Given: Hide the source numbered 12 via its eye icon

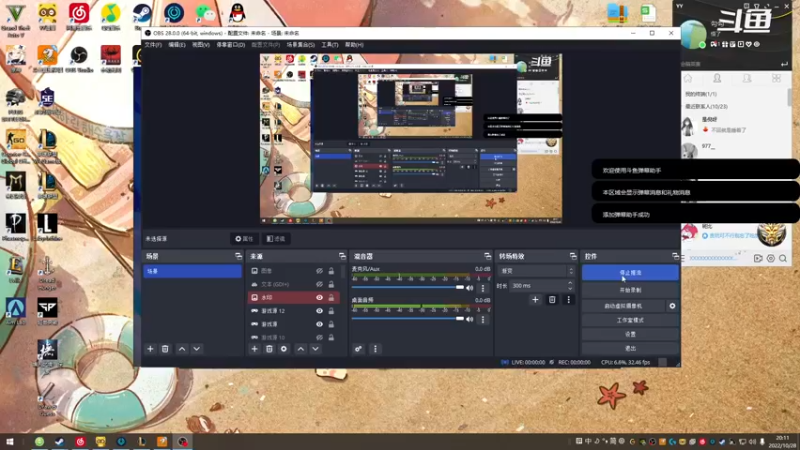Looking at the screenshot, I should click(319, 311).
